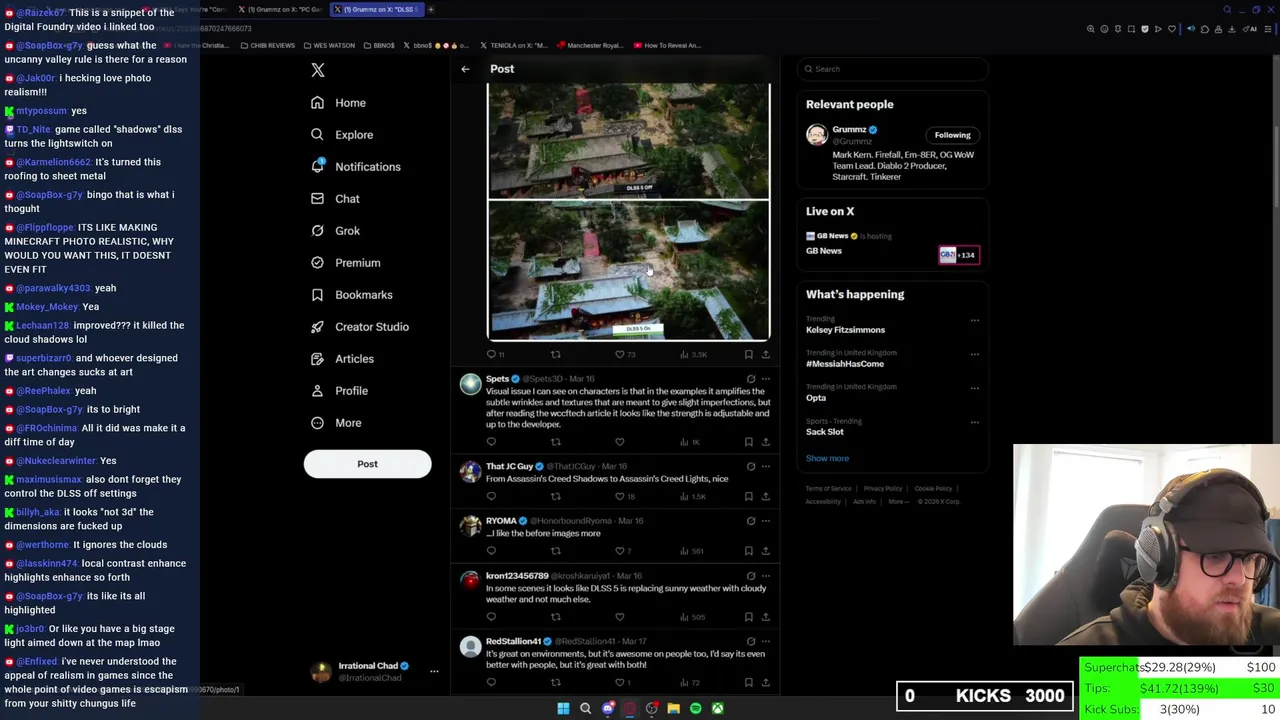
Task: Open the DLSS comparison image in the post
Action: pyautogui.click(x=628, y=212)
